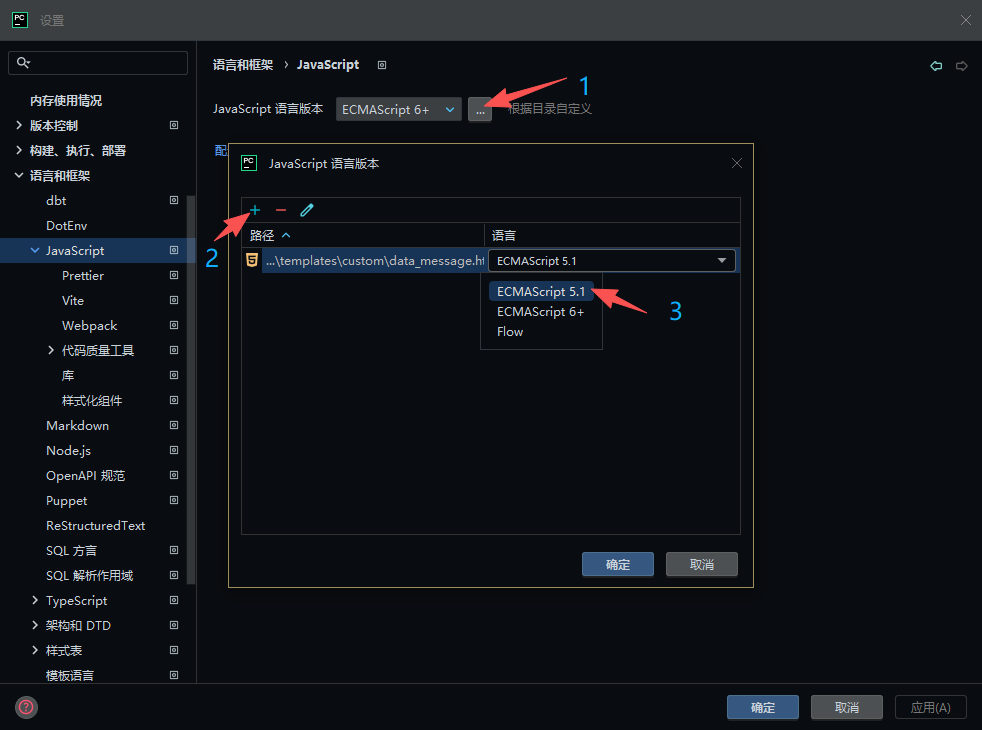This screenshot has height=730, width=982.
Task: Click the target icon next to Prettier entry
Action: tap(173, 275)
